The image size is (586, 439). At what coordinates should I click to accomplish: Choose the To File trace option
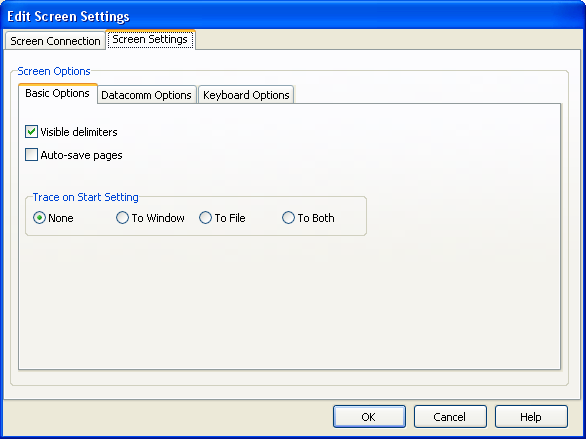[x=205, y=217]
